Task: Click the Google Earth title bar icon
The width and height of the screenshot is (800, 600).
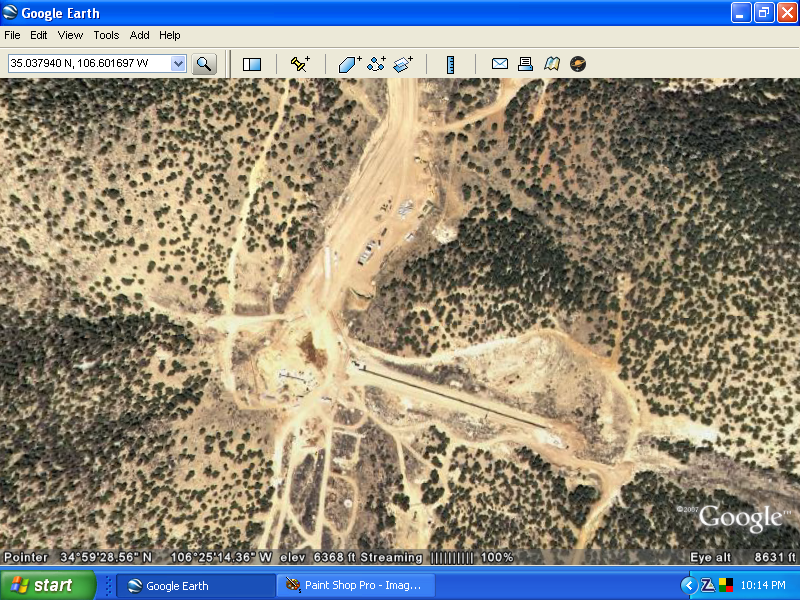Action: pyautogui.click(x=10, y=12)
